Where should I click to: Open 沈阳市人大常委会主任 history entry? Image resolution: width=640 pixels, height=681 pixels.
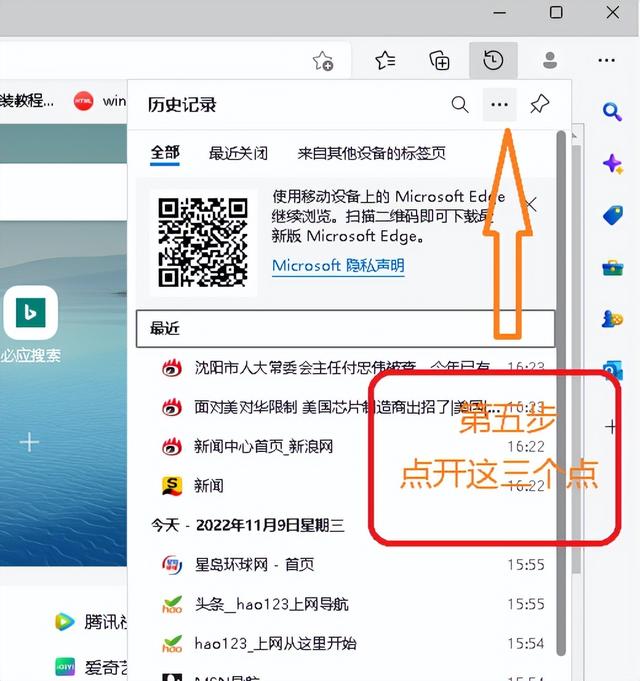coord(345,368)
